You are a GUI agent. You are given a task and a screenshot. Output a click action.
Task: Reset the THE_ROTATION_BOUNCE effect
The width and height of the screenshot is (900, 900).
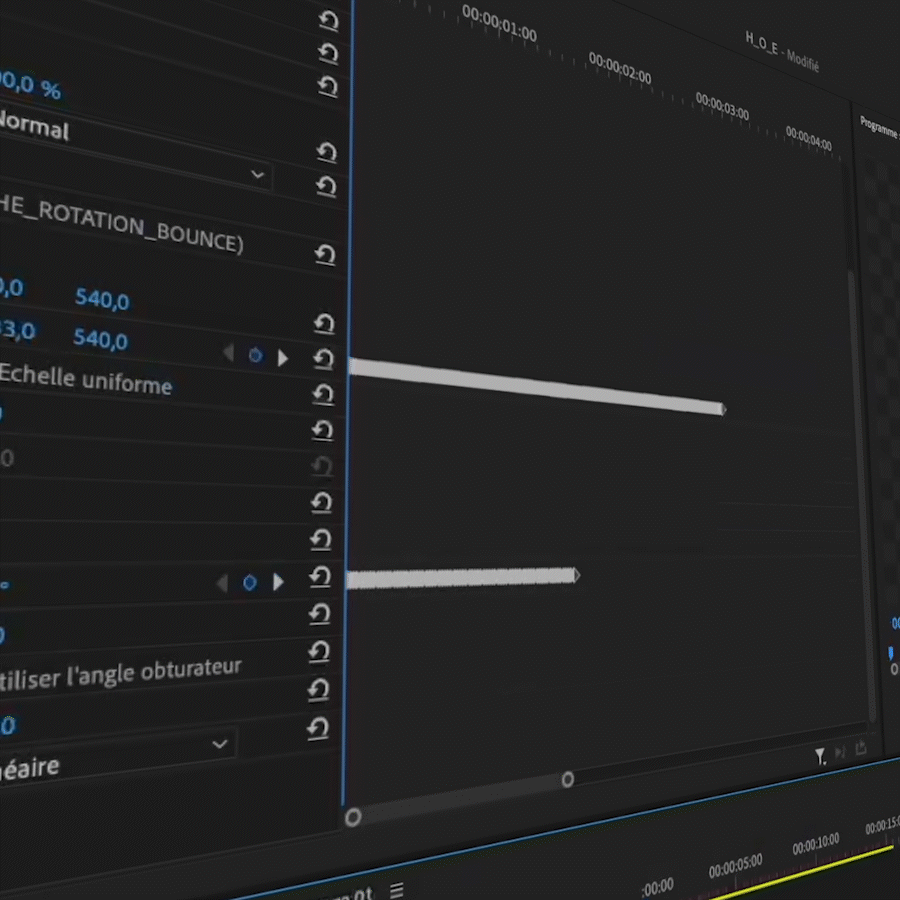click(x=324, y=255)
